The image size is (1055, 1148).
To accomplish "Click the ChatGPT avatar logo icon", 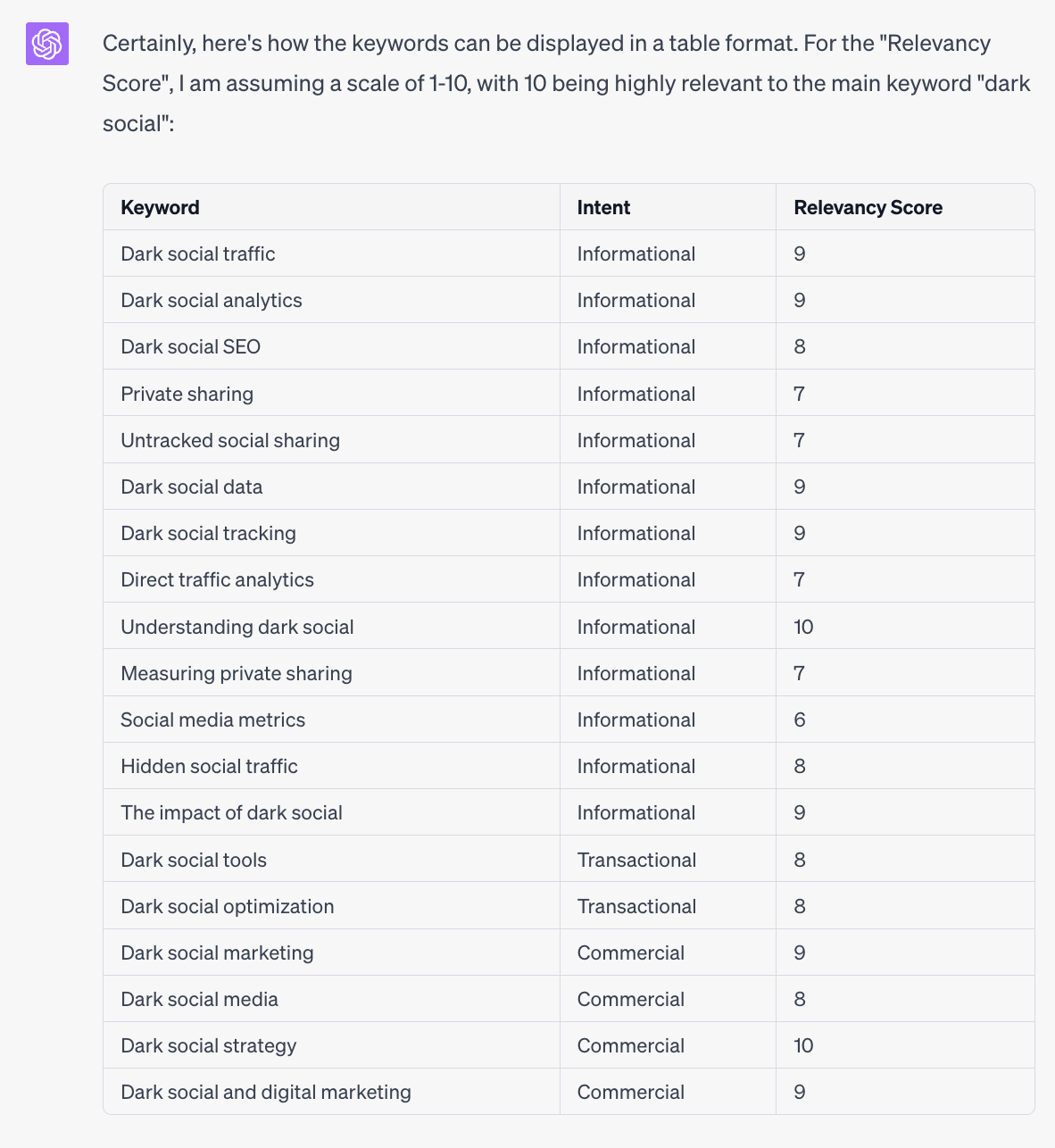I will pos(47,43).
